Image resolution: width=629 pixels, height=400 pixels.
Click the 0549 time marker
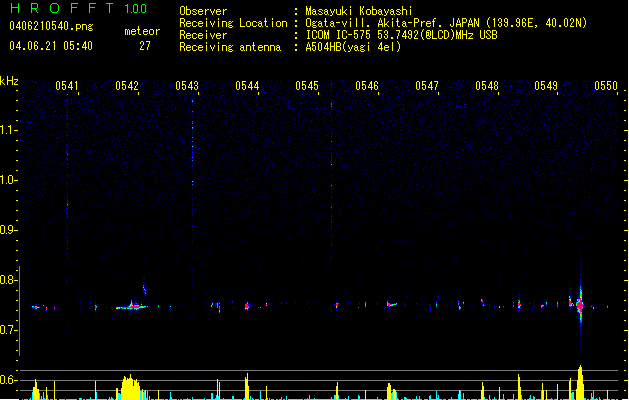click(x=546, y=86)
